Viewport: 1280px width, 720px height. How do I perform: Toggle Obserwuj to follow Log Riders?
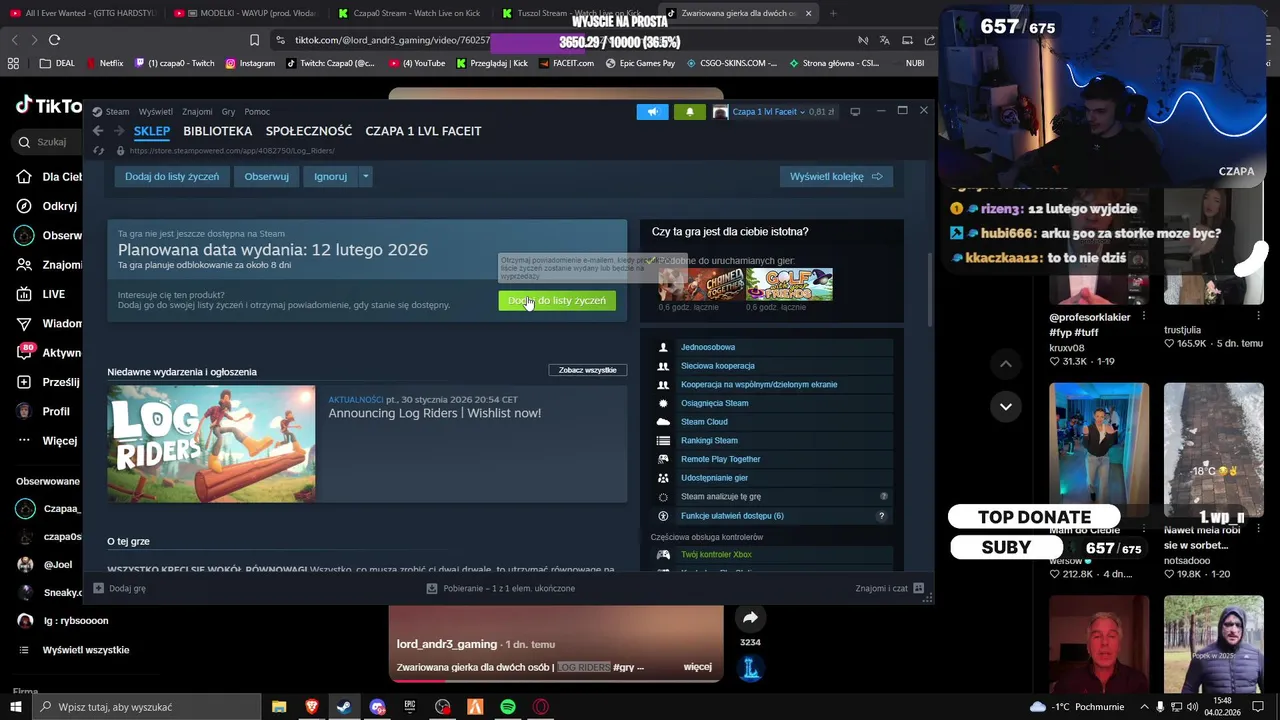point(266,177)
